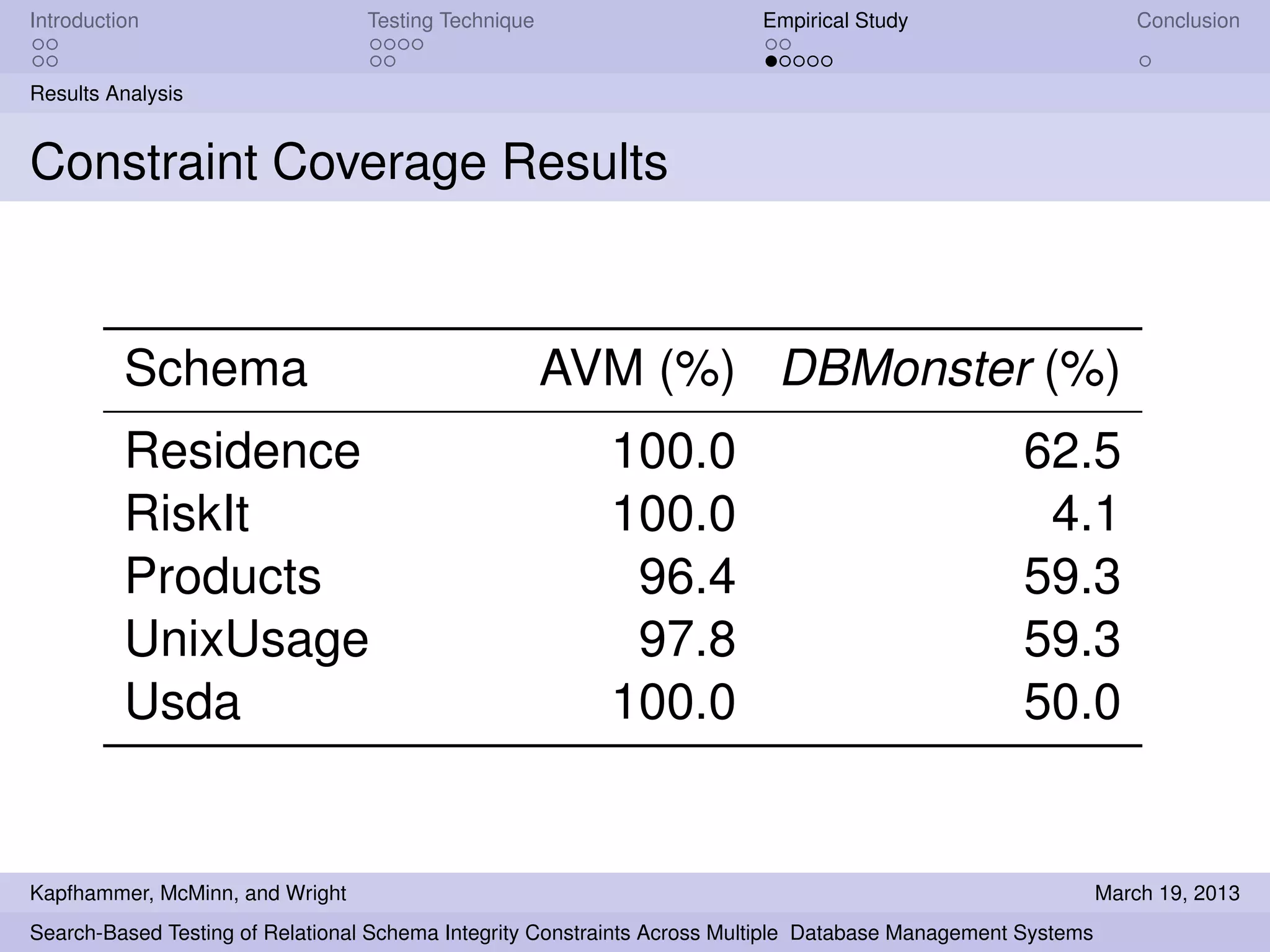Open the Introduction section link

84,20
